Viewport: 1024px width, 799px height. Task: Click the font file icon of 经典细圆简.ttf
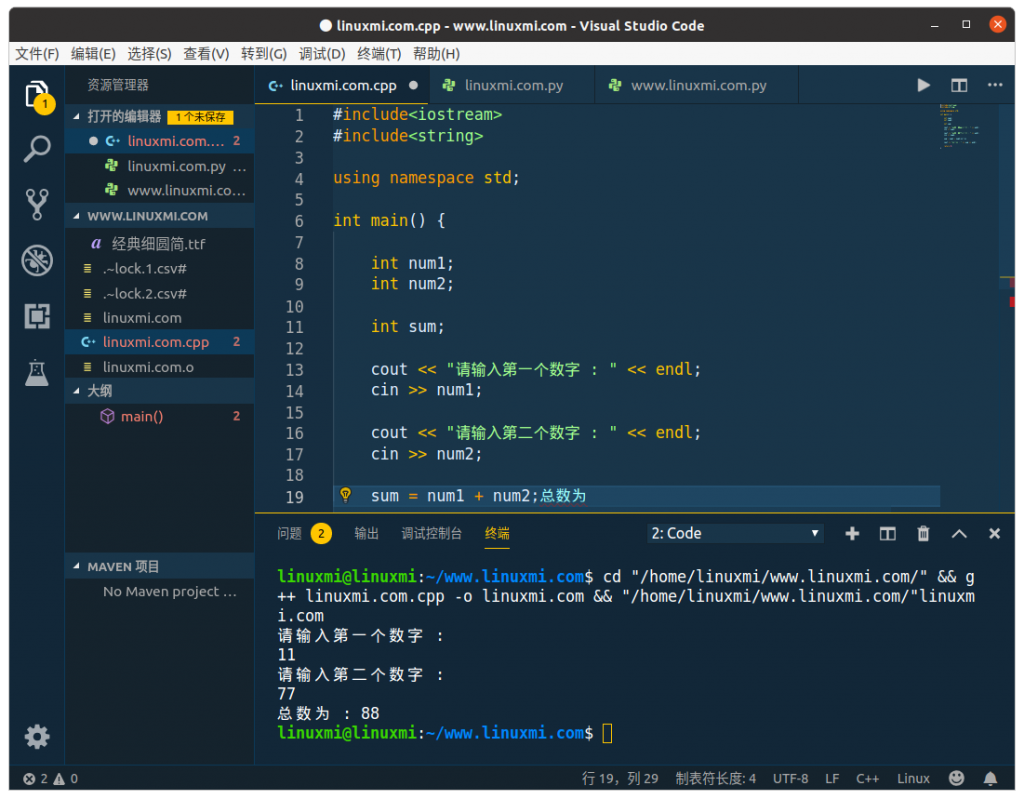tap(96, 244)
